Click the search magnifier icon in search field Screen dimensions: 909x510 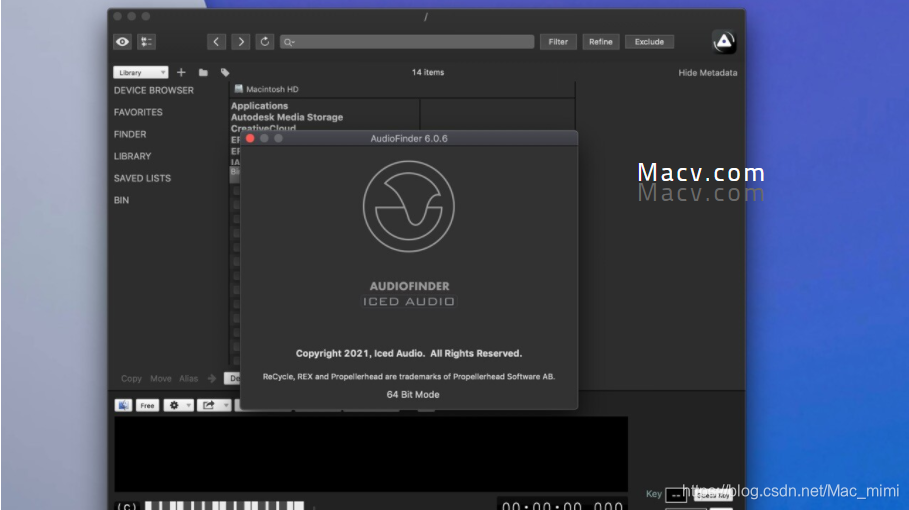pyautogui.click(x=288, y=42)
